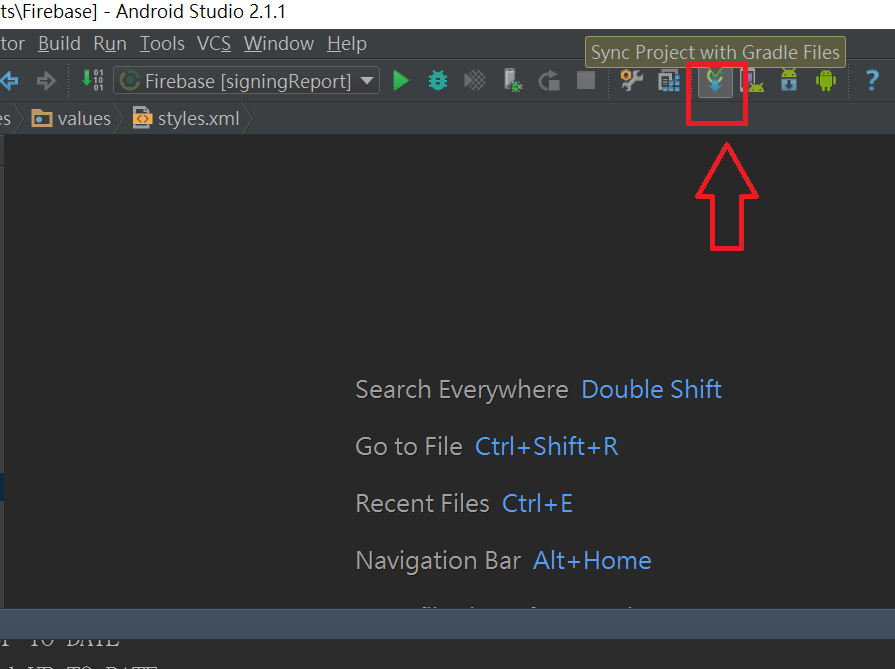Screen dimensions: 895x669
Task: Open the Window menu
Action: coord(279,44)
